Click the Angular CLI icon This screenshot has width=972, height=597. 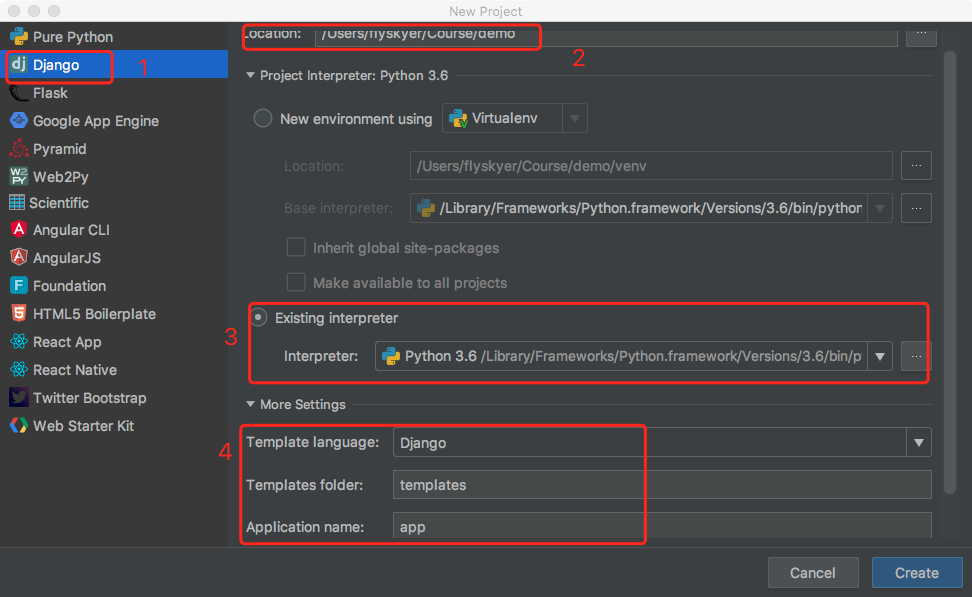click(19, 229)
